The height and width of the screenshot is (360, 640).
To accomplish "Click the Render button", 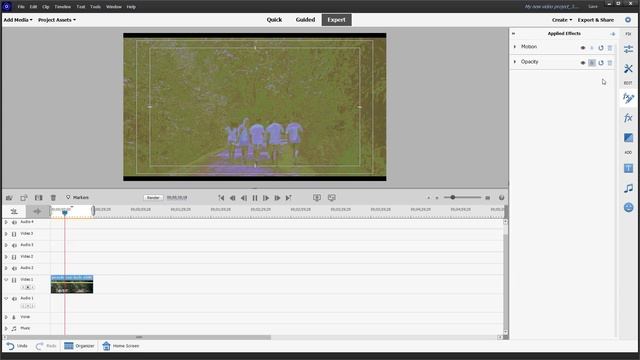I will (x=153, y=198).
